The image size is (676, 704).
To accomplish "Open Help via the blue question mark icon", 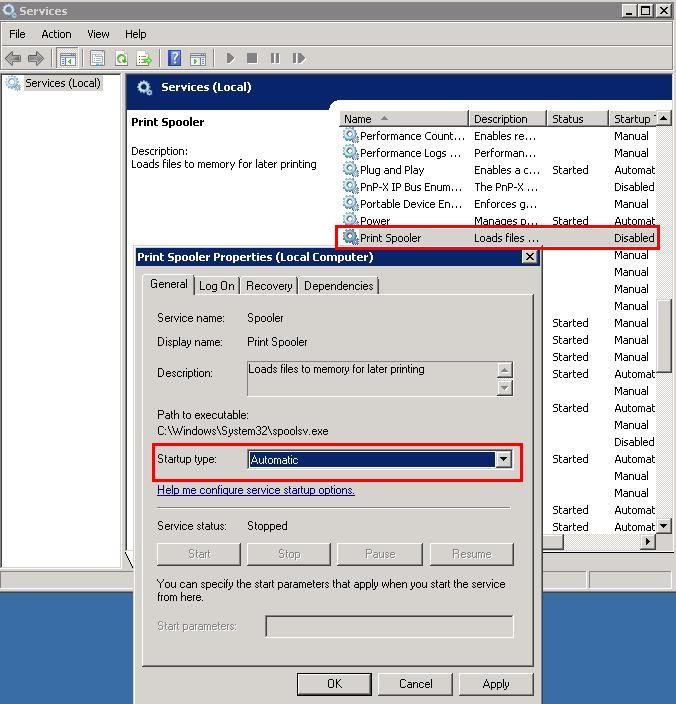I will [x=175, y=59].
